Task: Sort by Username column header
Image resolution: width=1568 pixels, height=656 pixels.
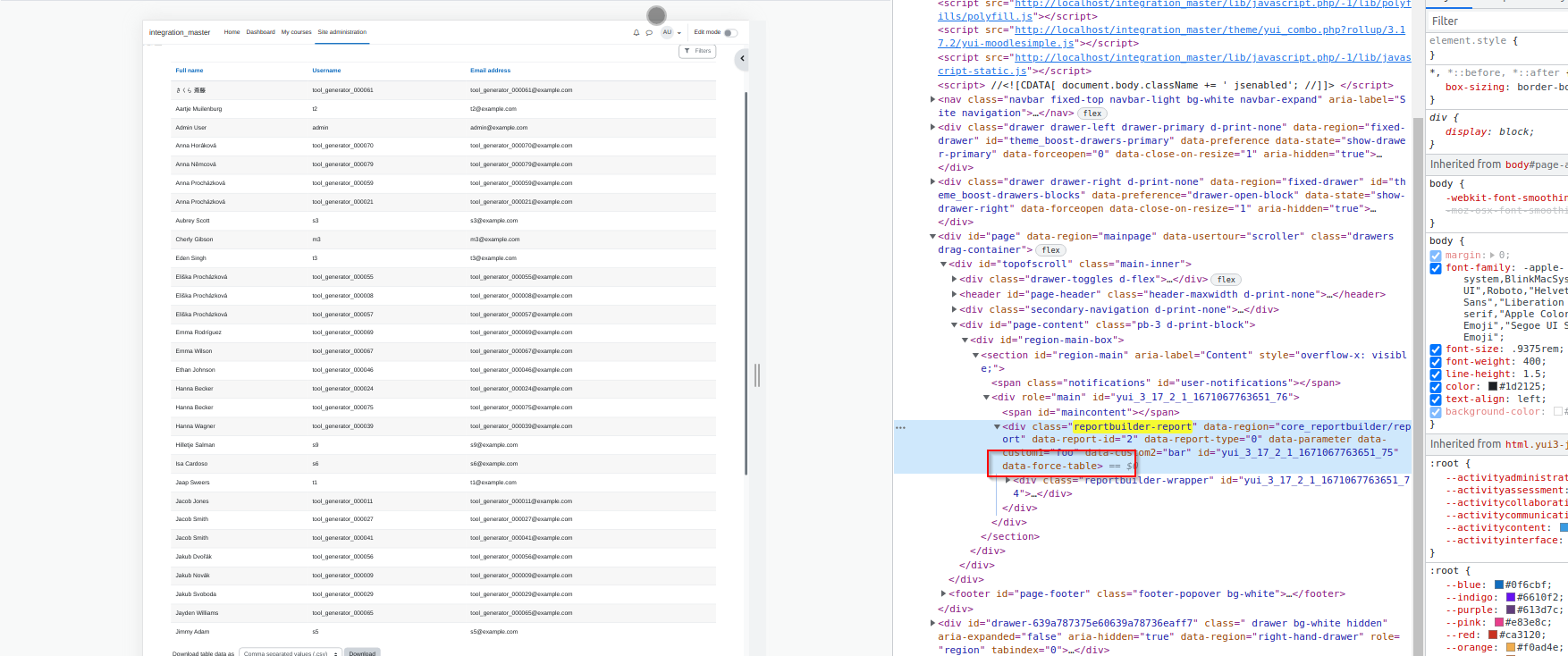Action: tap(326, 71)
